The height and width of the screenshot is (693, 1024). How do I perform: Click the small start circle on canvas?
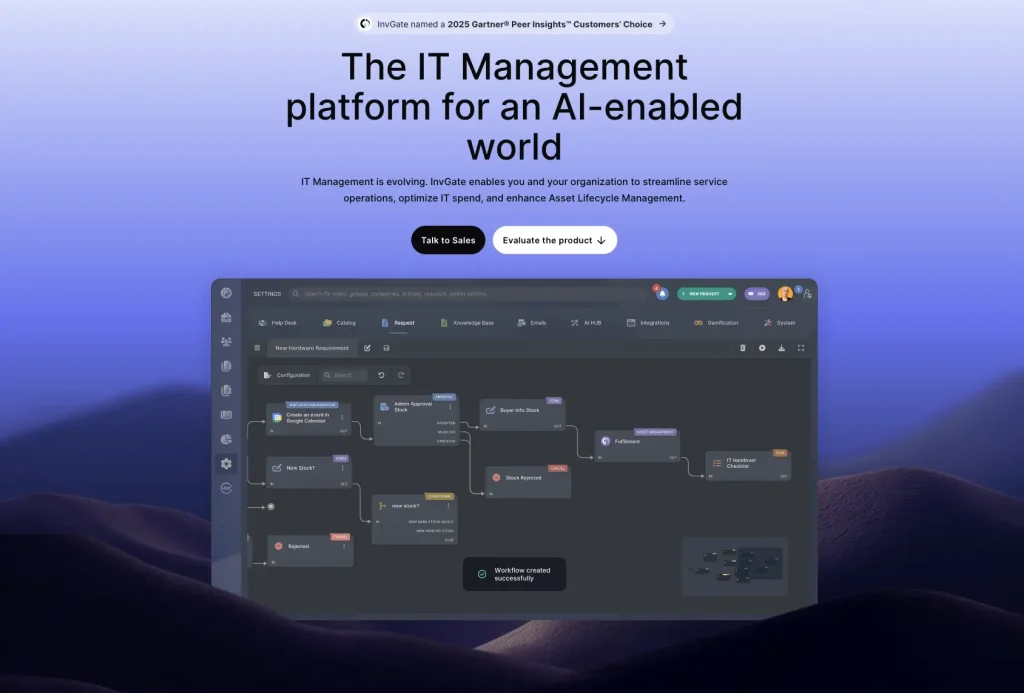(x=271, y=507)
